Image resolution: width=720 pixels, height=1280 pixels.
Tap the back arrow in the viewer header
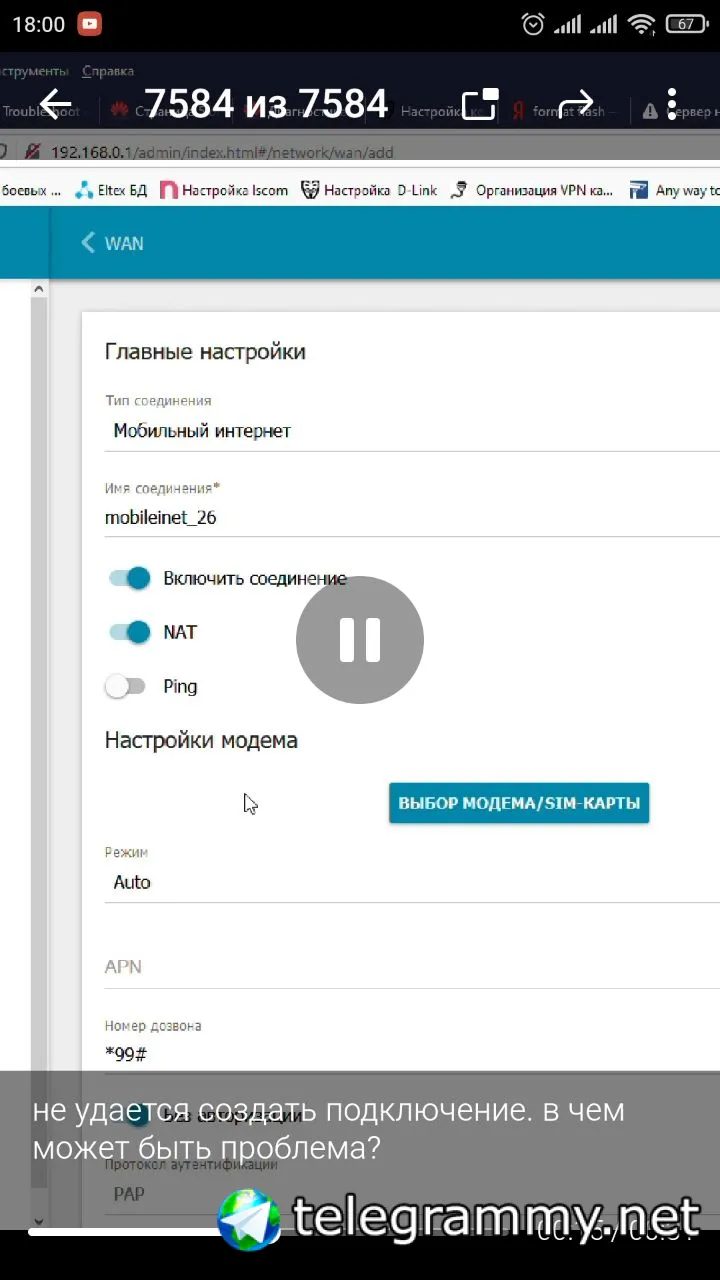tap(56, 104)
